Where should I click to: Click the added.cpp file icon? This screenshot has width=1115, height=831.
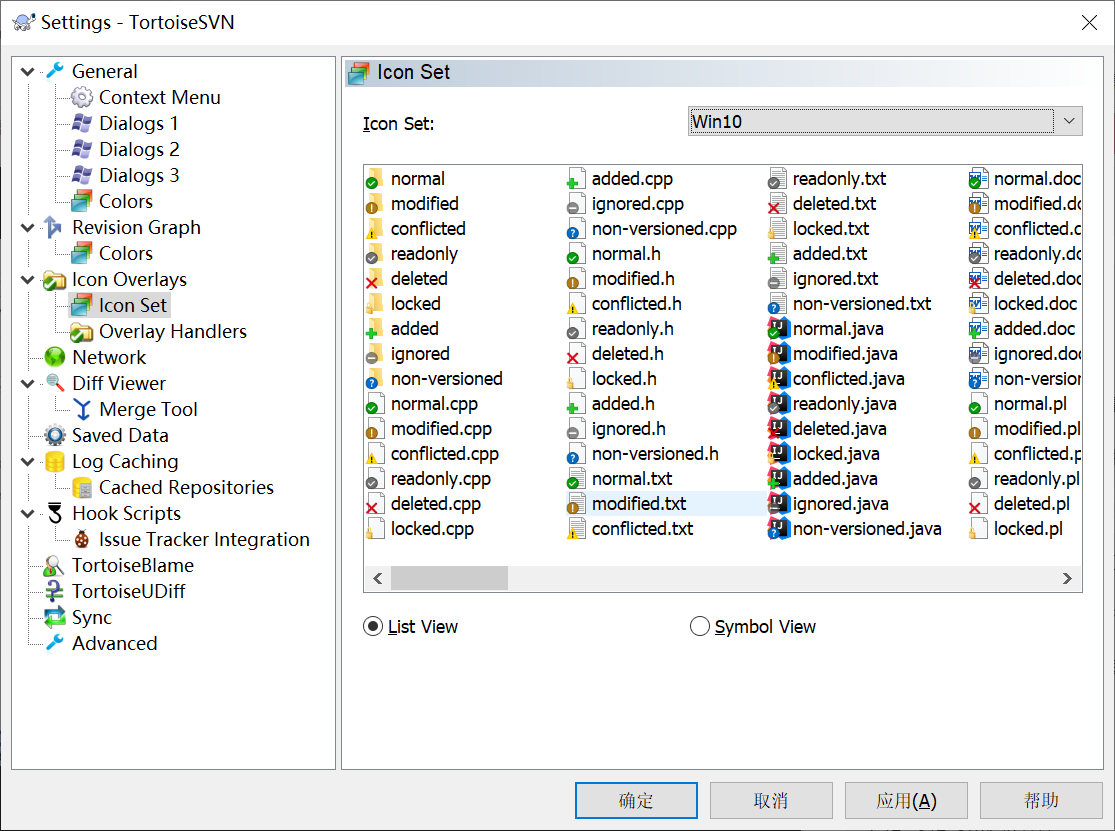coord(576,178)
